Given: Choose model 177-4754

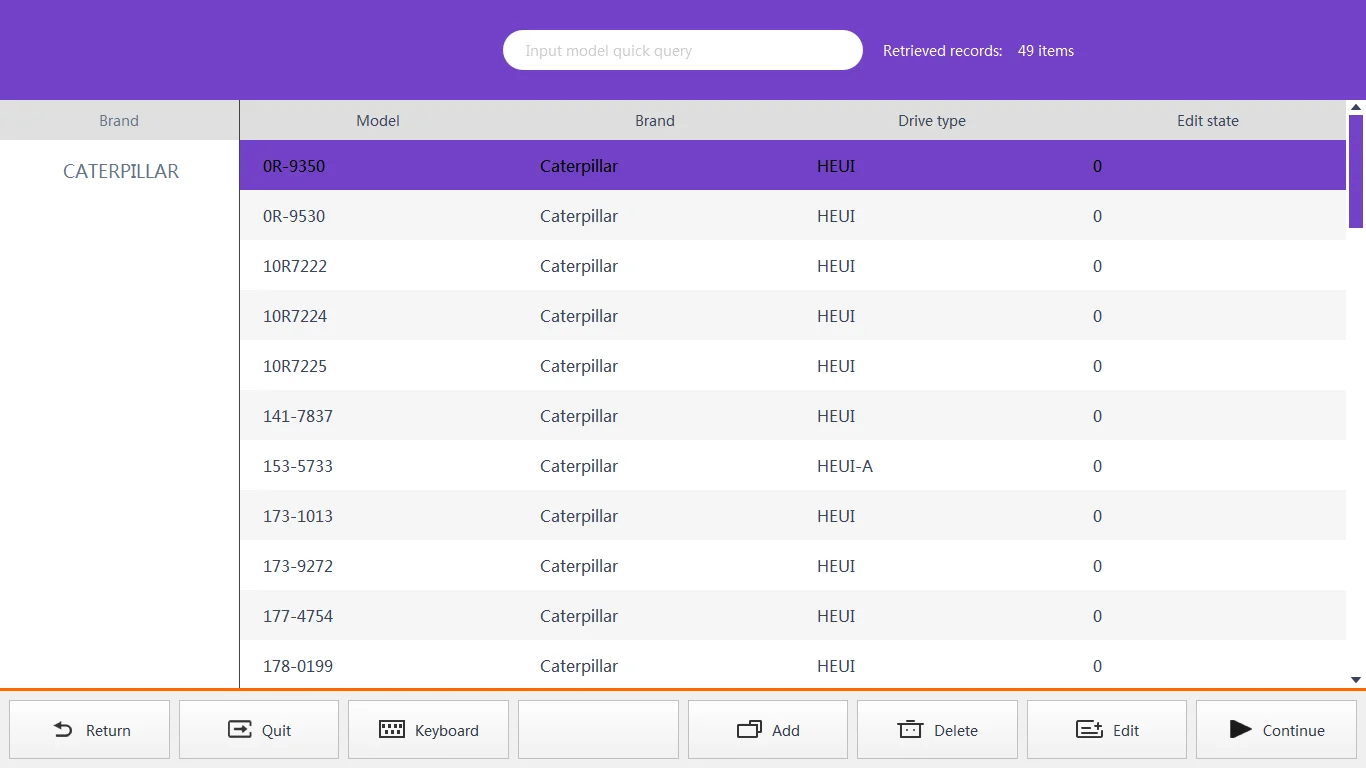Looking at the screenshot, I should point(793,616).
